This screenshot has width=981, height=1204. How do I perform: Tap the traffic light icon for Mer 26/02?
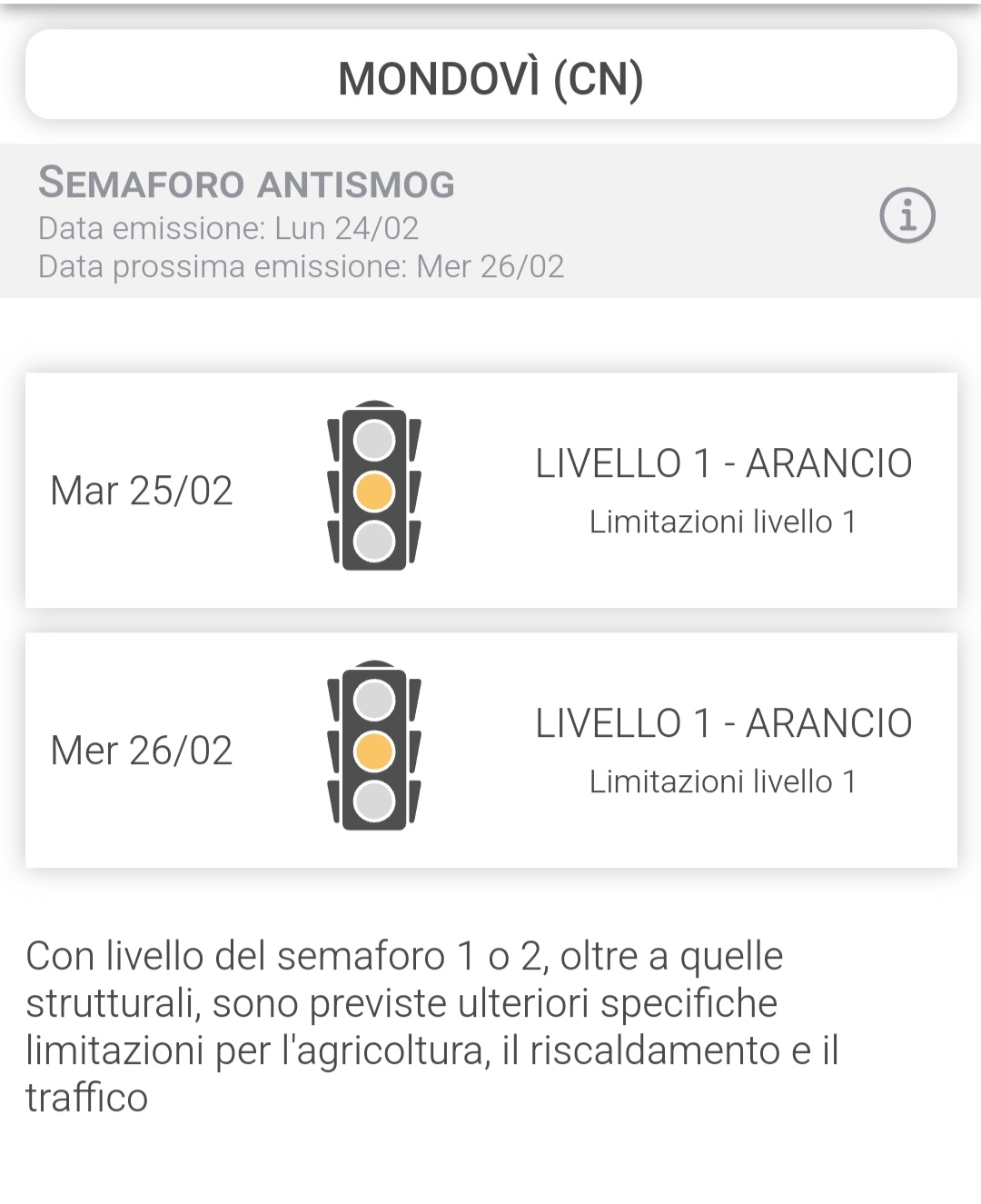373,746
